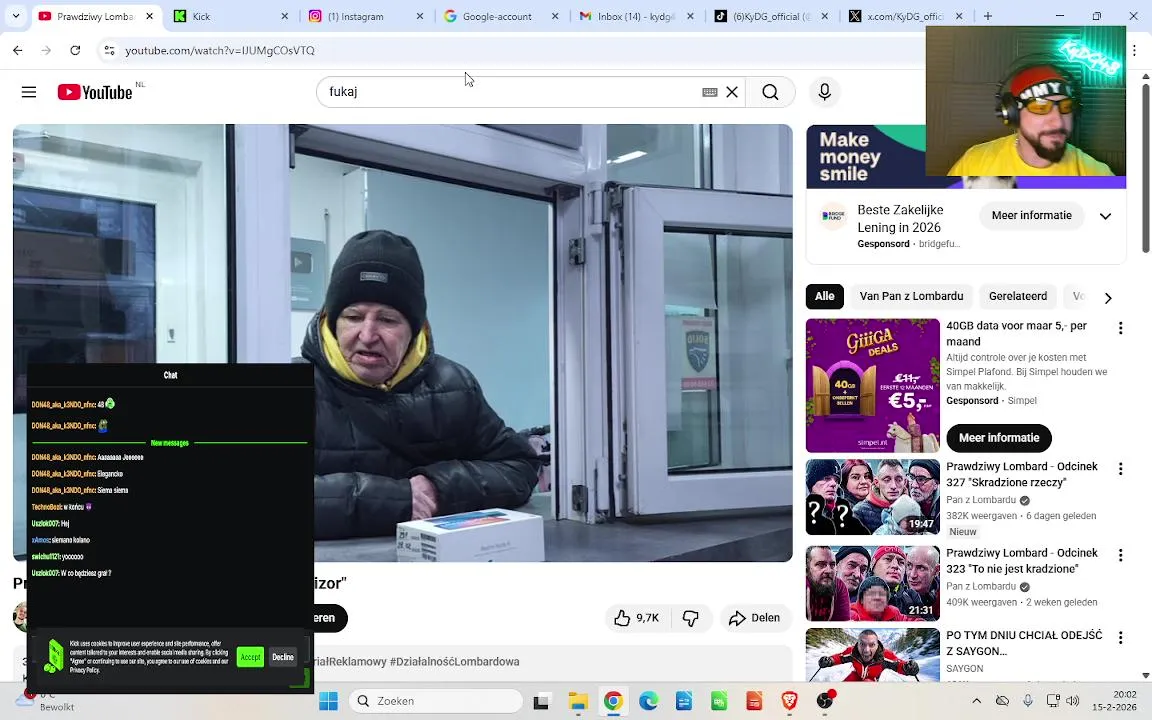Select the Alle filter chip
Viewport: 1152px width, 720px height.
pos(824,296)
